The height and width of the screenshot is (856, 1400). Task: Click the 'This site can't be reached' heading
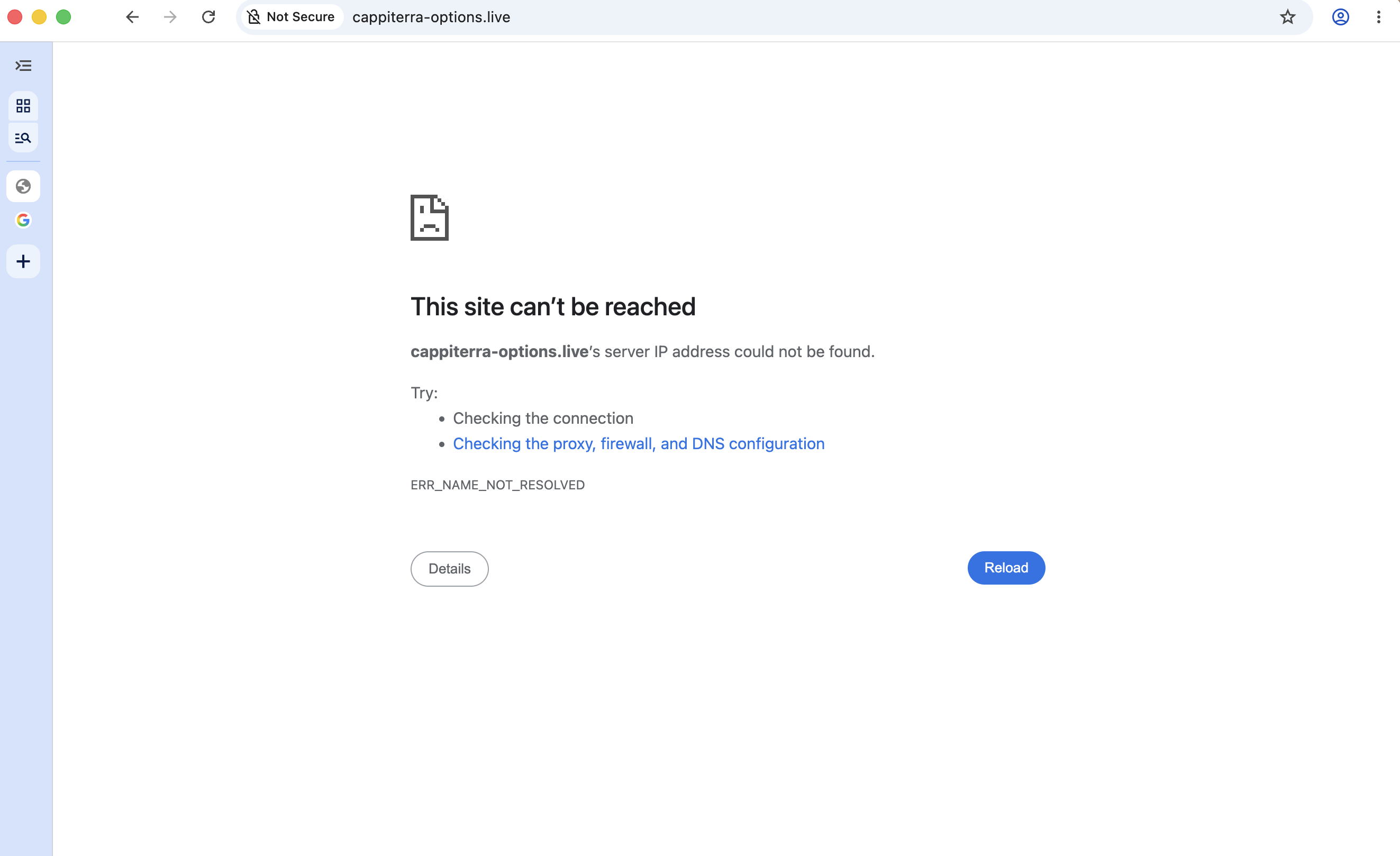[553, 307]
